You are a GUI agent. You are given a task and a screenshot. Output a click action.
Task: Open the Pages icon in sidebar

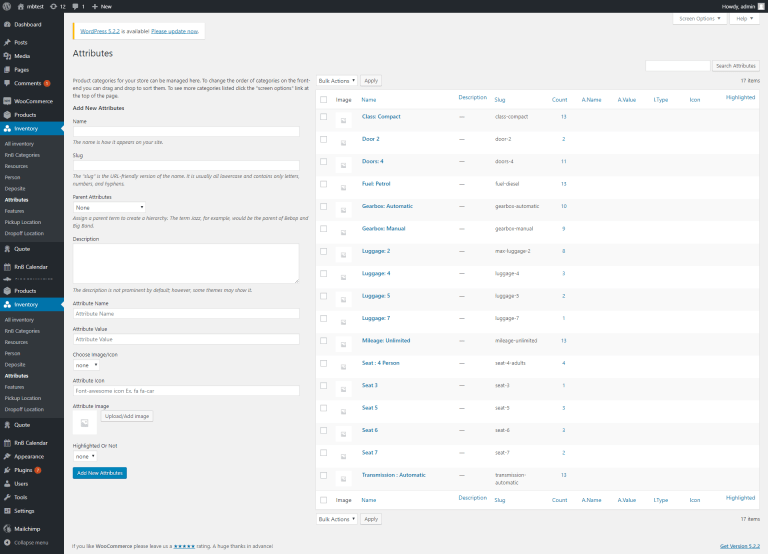tap(7, 70)
